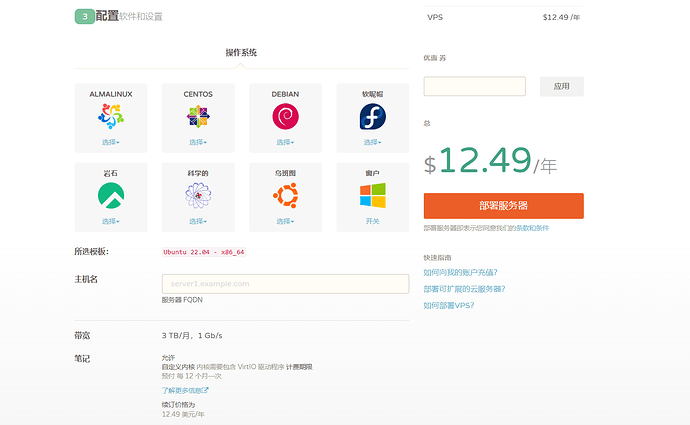This screenshot has height=425, width=690.
Task: Click the Fedora logo icon
Action: (373, 117)
